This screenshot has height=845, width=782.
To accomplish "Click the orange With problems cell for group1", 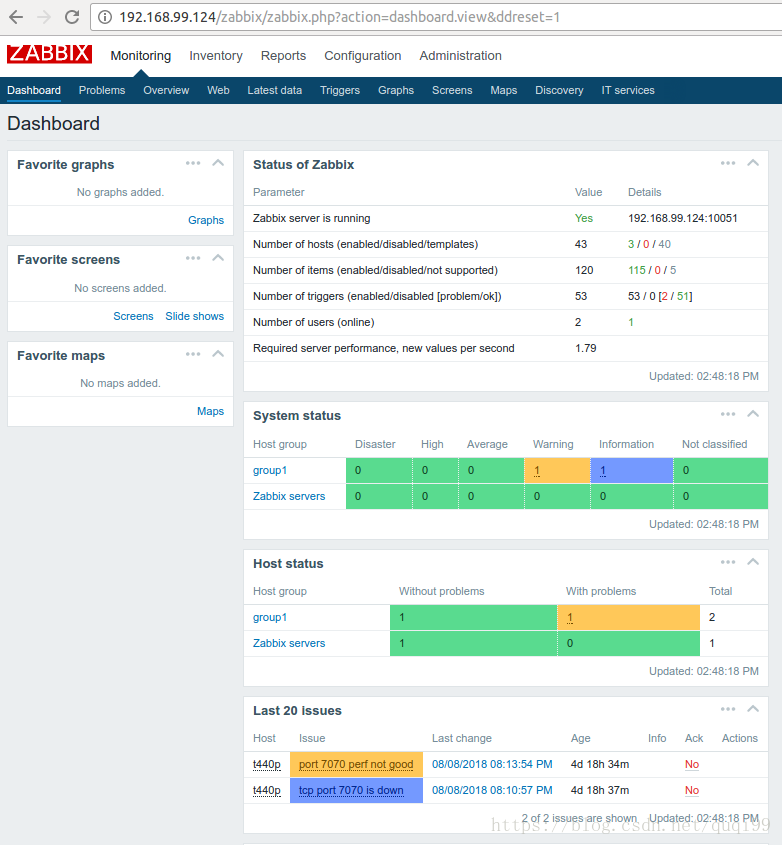I will 628,618.
